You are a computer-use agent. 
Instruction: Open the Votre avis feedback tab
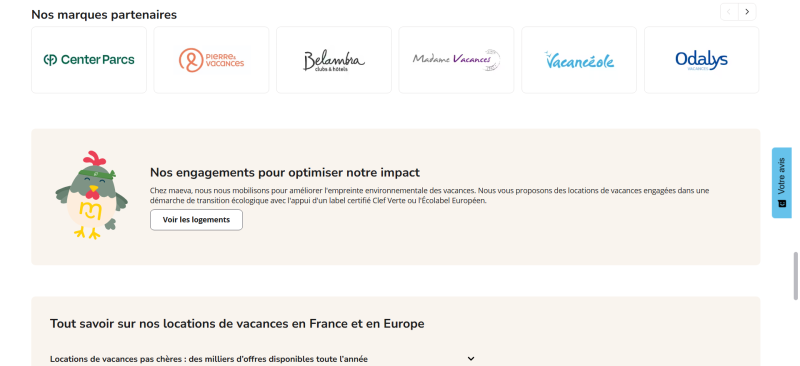782,183
